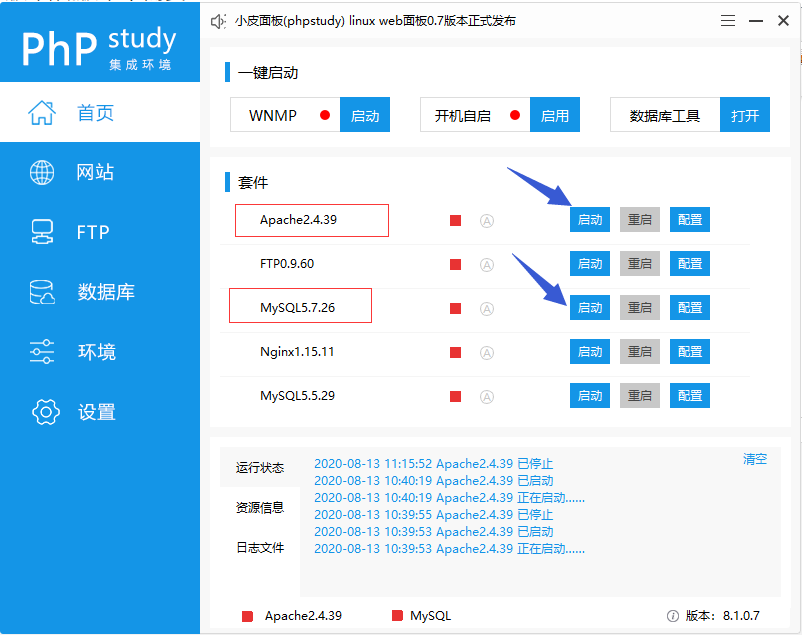
Task: Toggle MySQL5.7.26 auto-start circle icon
Action: [x=487, y=309]
